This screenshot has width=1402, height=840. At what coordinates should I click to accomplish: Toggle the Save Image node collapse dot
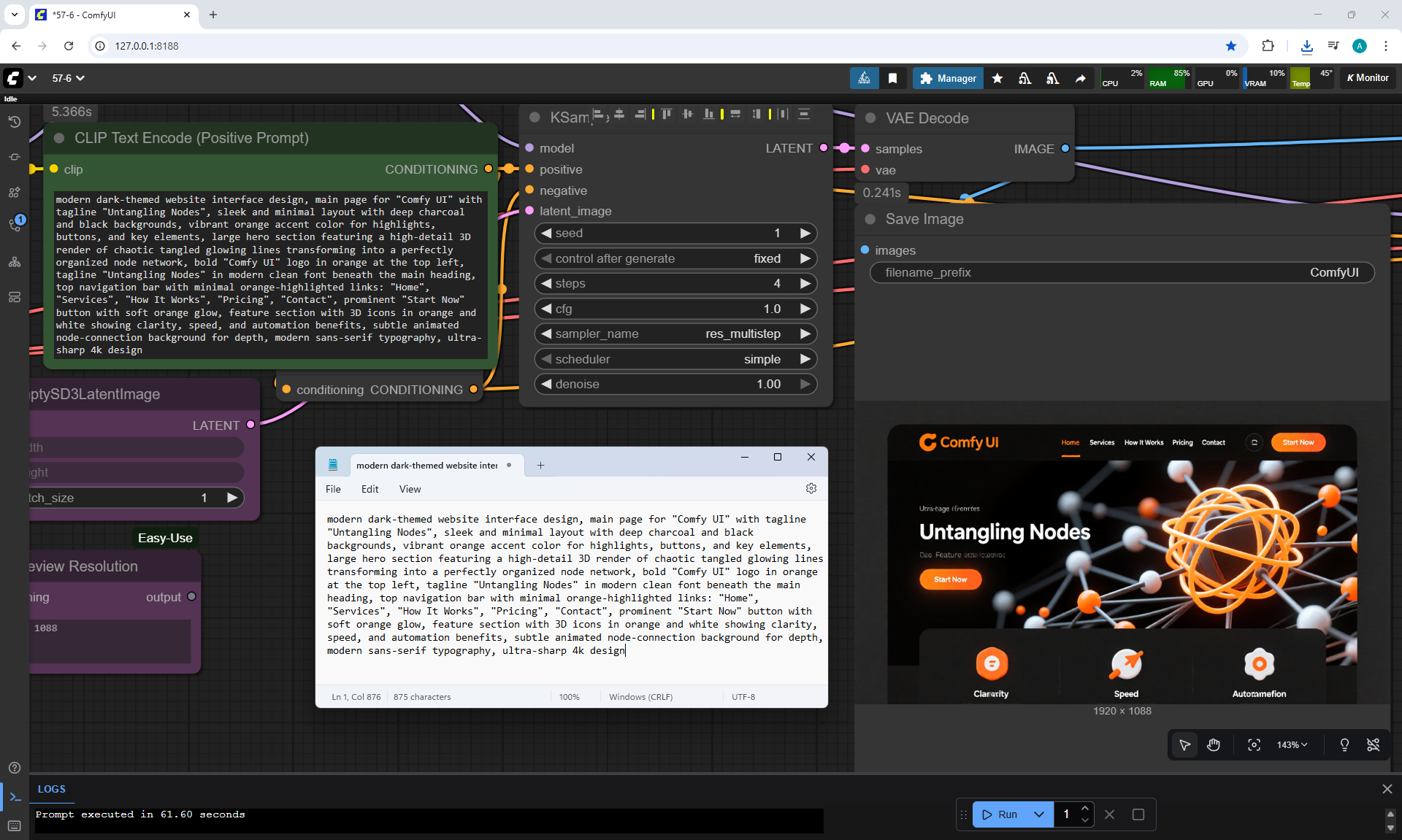[870, 219]
